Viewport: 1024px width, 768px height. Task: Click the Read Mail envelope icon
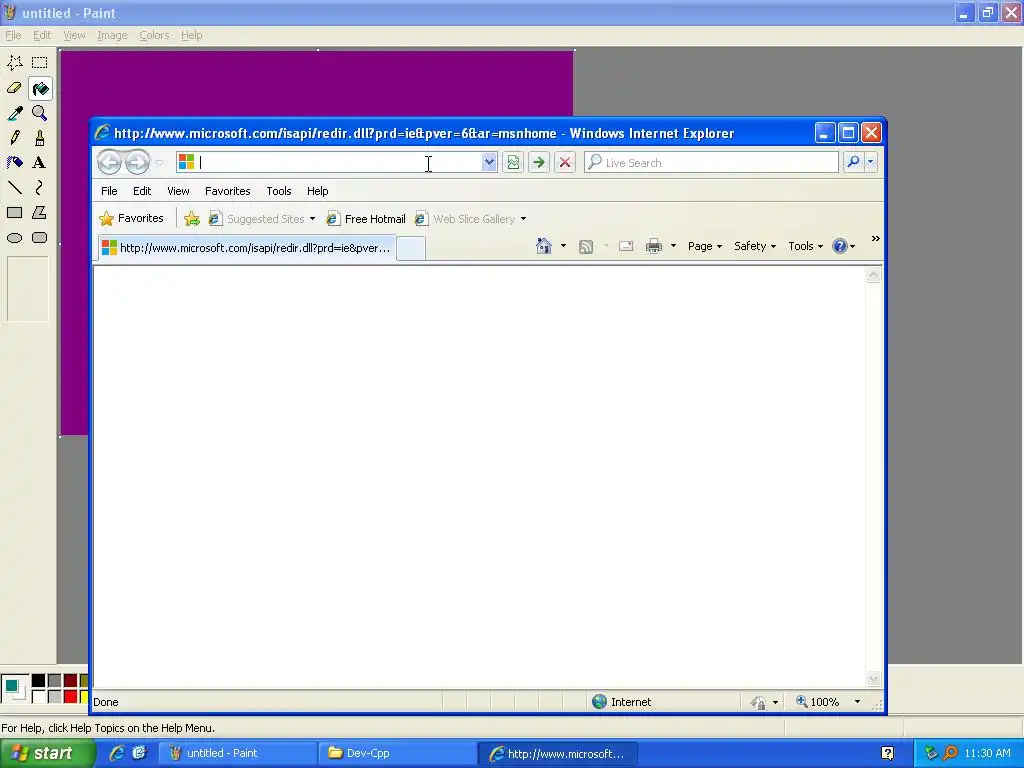coord(626,246)
